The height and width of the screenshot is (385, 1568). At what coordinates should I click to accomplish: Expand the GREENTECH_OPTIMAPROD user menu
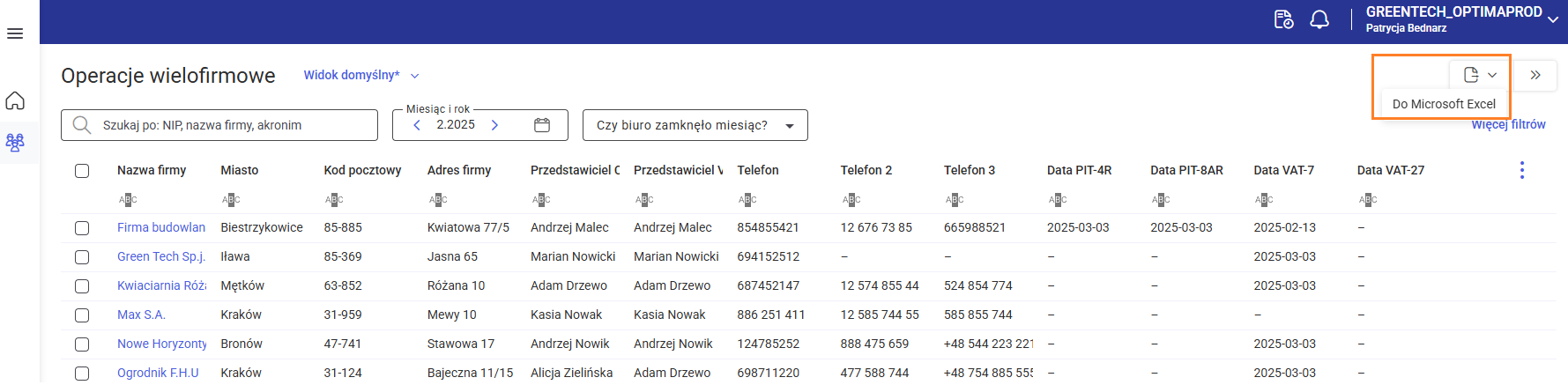[1553, 19]
